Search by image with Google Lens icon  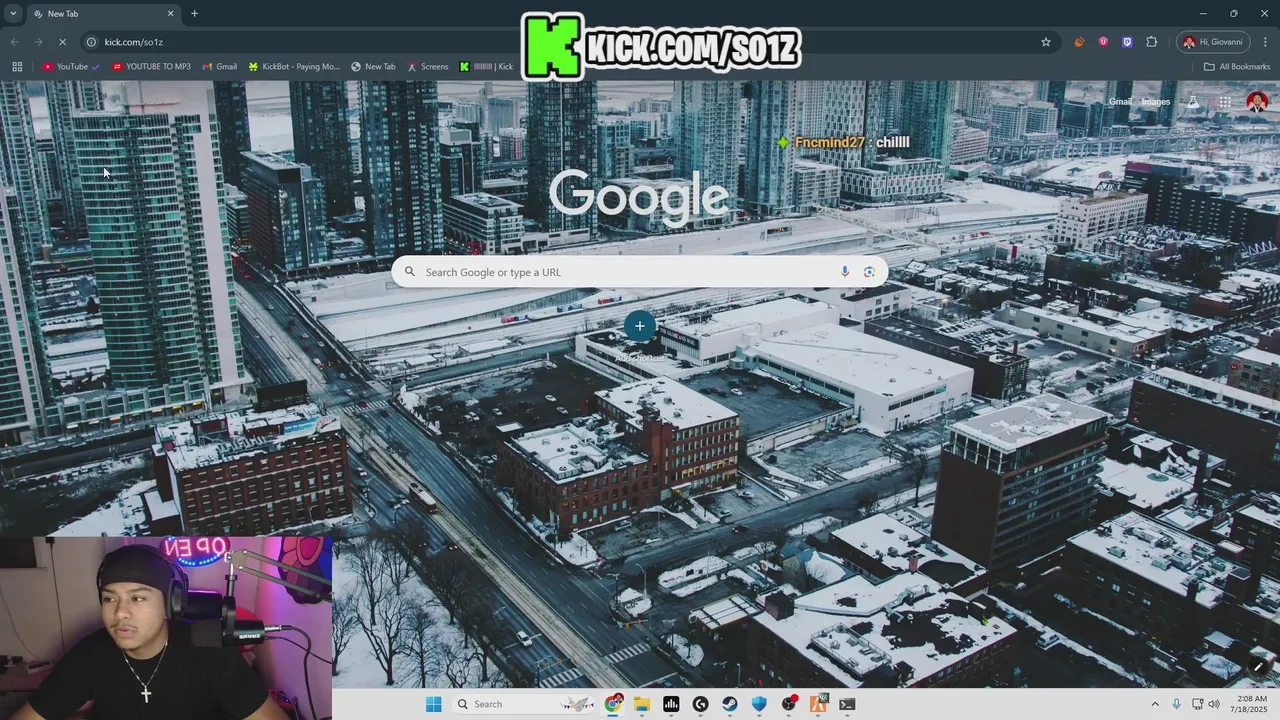[869, 272]
